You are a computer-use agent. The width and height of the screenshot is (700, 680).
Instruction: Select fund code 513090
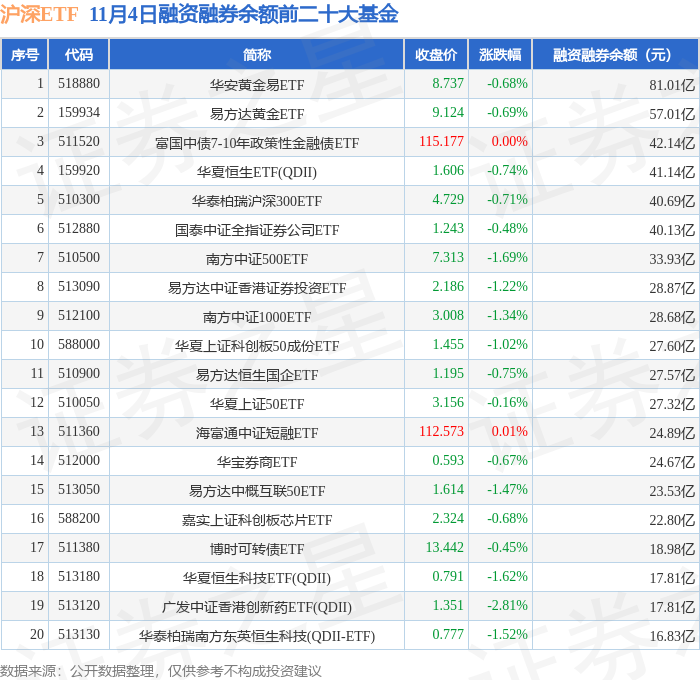[79, 287]
